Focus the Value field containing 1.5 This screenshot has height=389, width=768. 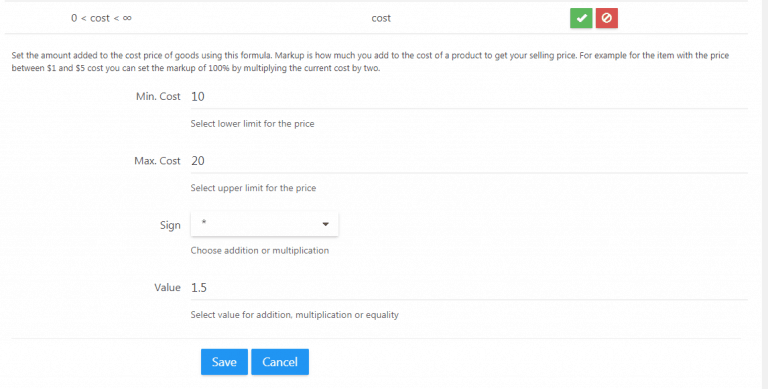[x=469, y=288]
